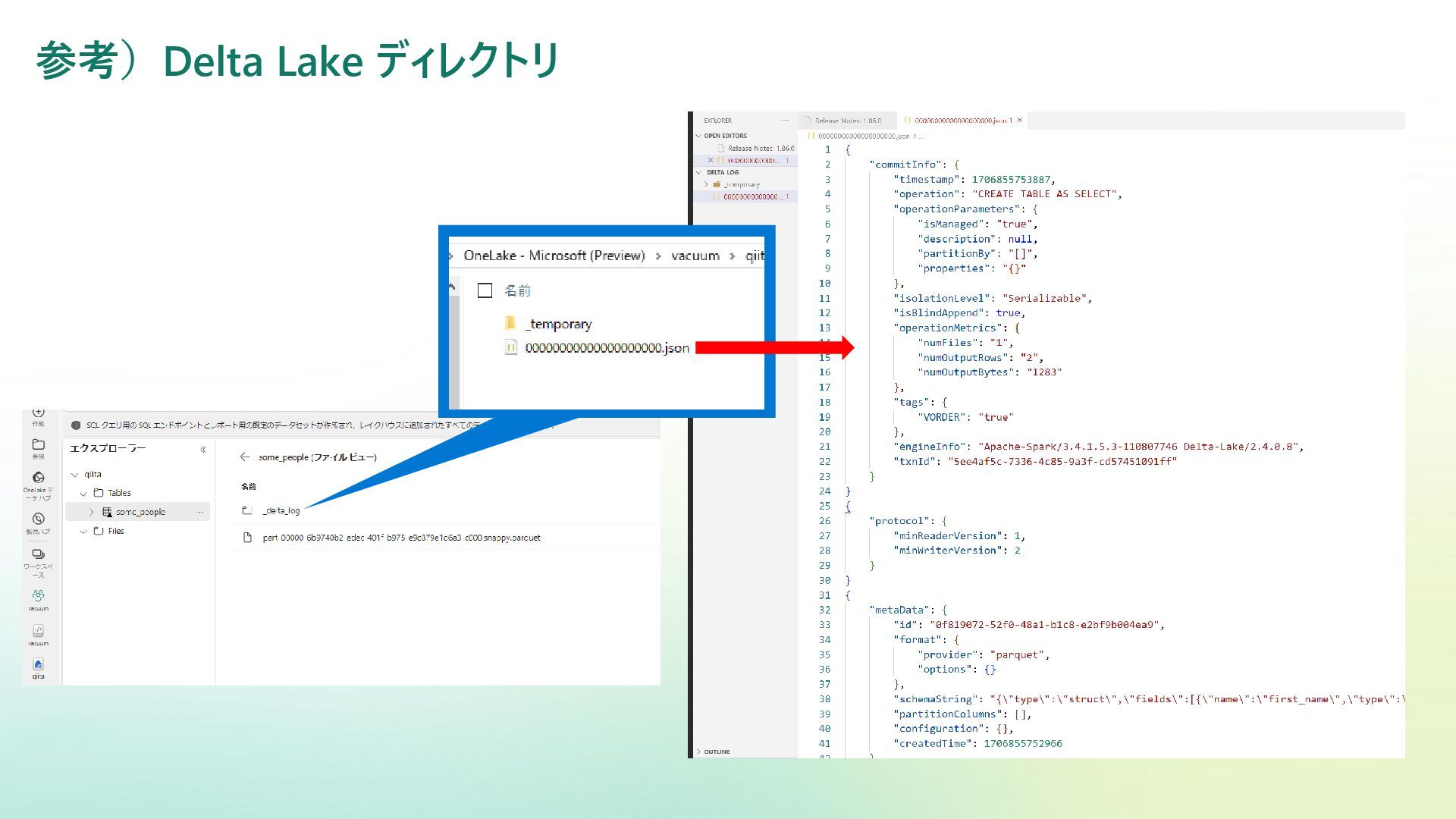Image resolution: width=1456 pixels, height=819 pixels.
Task: Open the OneLake data hub sidebar icon
Action: 38,478
